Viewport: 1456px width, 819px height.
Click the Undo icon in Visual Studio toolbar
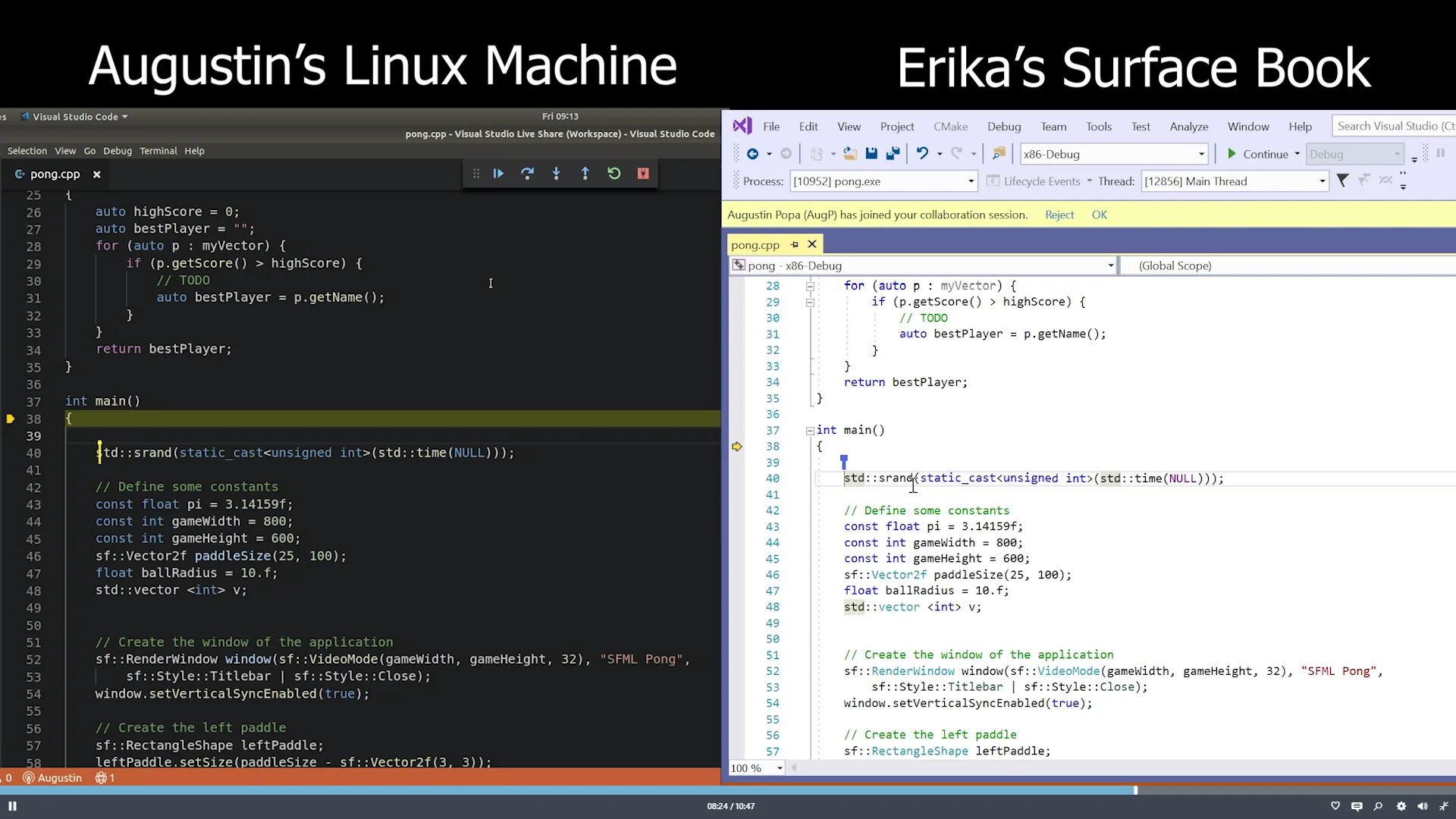coord(921,154)
